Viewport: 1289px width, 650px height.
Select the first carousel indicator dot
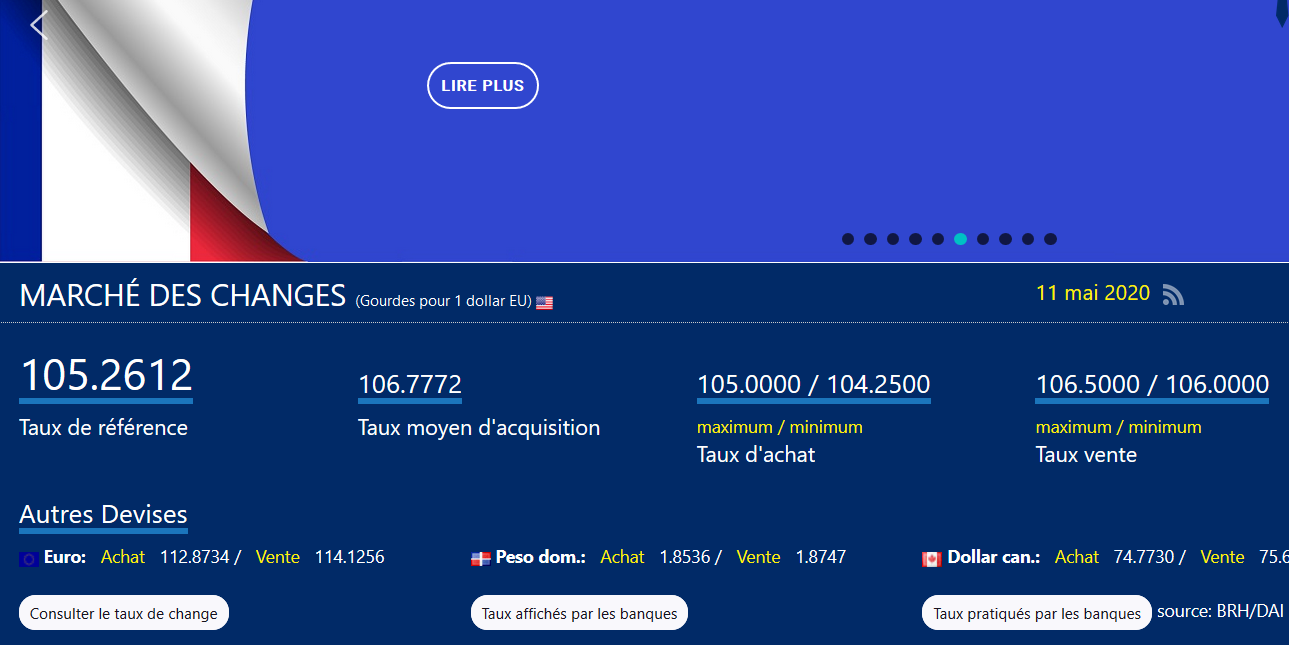tap(848, 239)
